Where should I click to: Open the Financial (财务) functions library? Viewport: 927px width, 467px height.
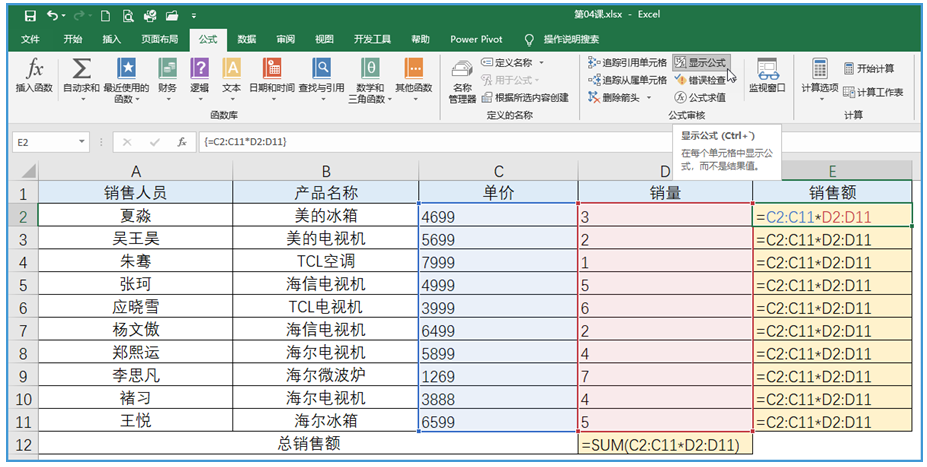point(167,76)
